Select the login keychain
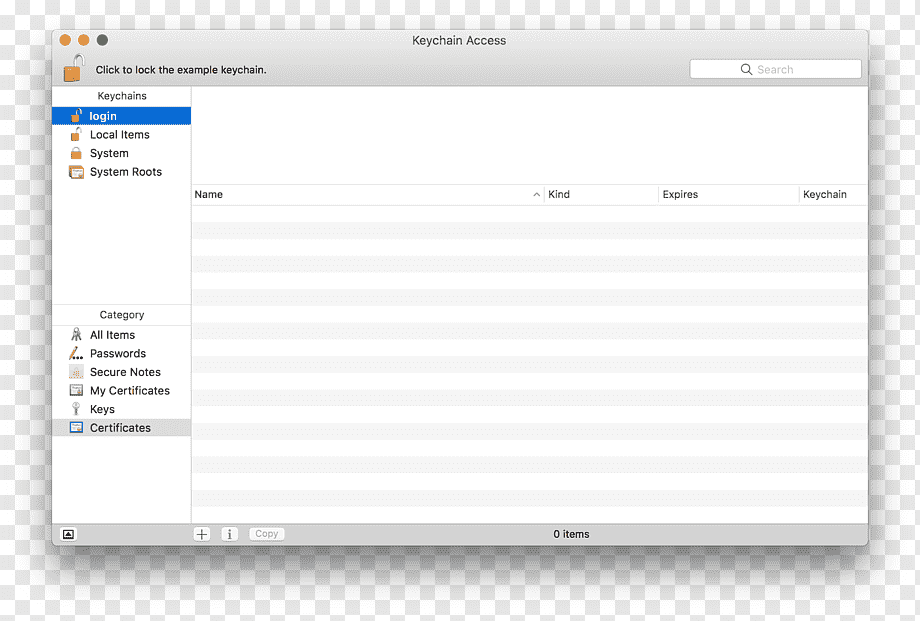Viewport: 920px width, 621px height. pos(121,116)
